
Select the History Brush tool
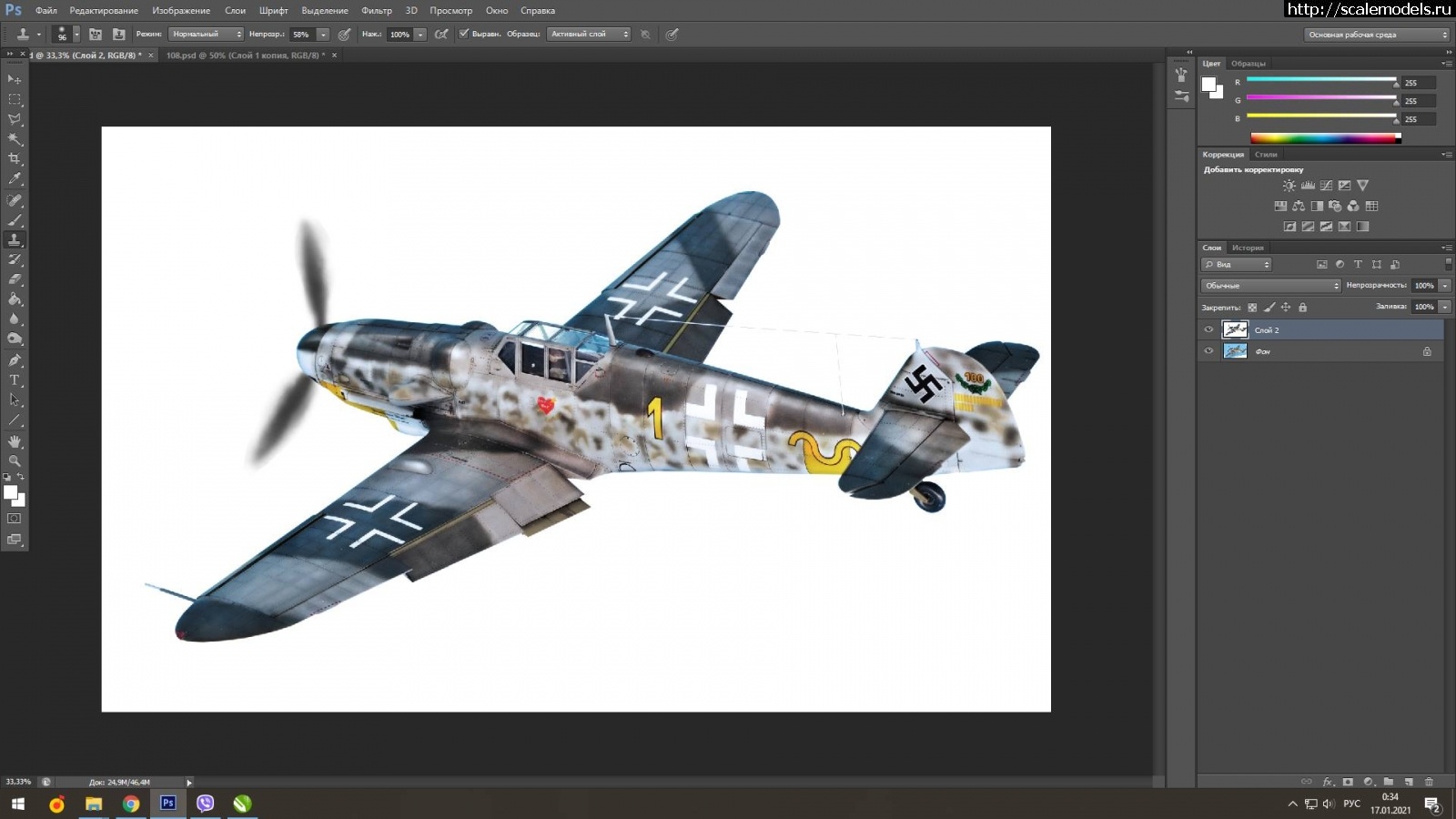[15, 260]
